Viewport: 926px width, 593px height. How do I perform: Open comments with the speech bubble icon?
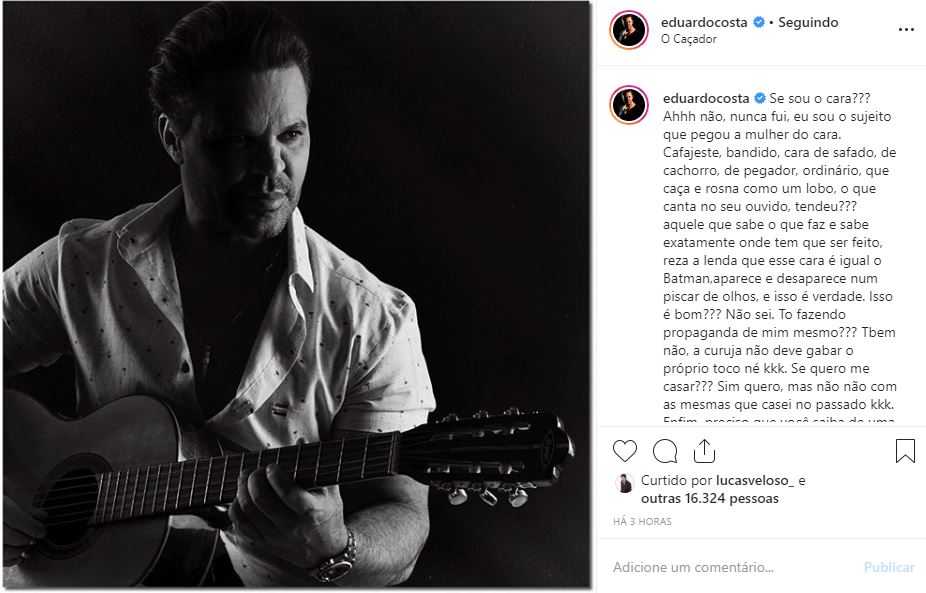pos(665,451)
